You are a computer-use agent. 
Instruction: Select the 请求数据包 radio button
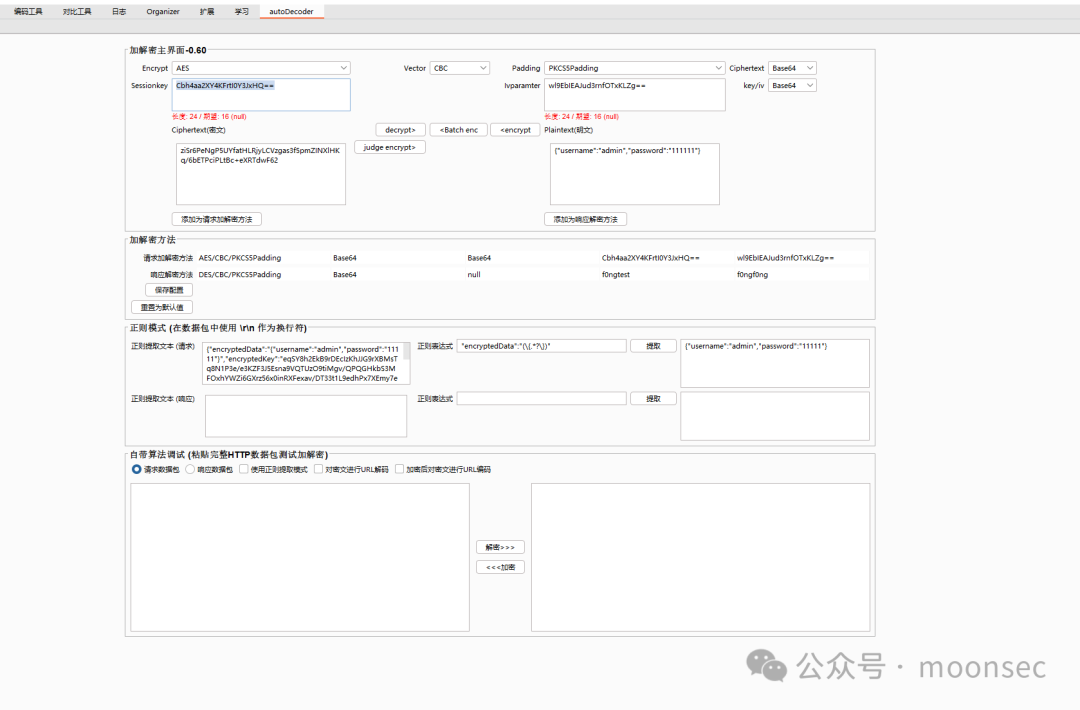click(x=136, y=469)
